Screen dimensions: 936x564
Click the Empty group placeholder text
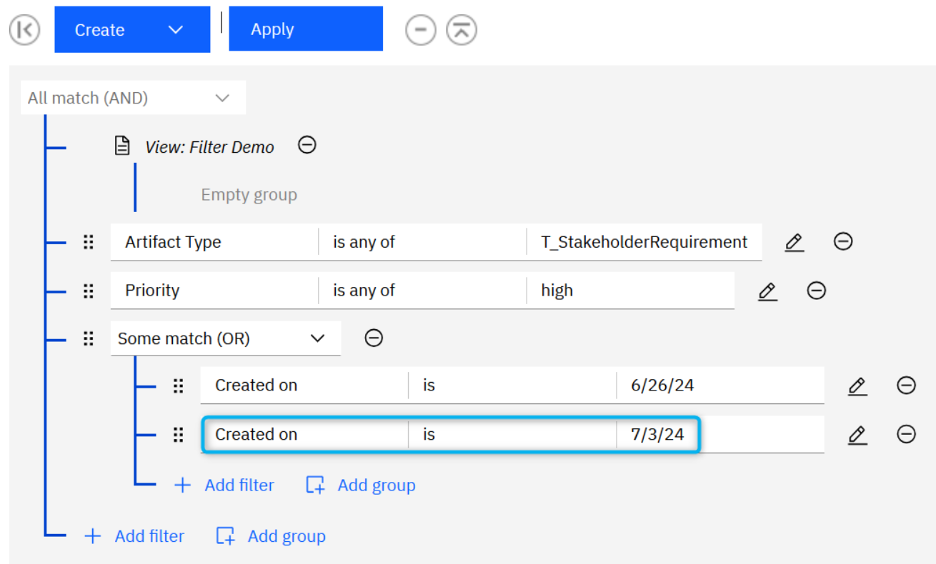[249, 195]
